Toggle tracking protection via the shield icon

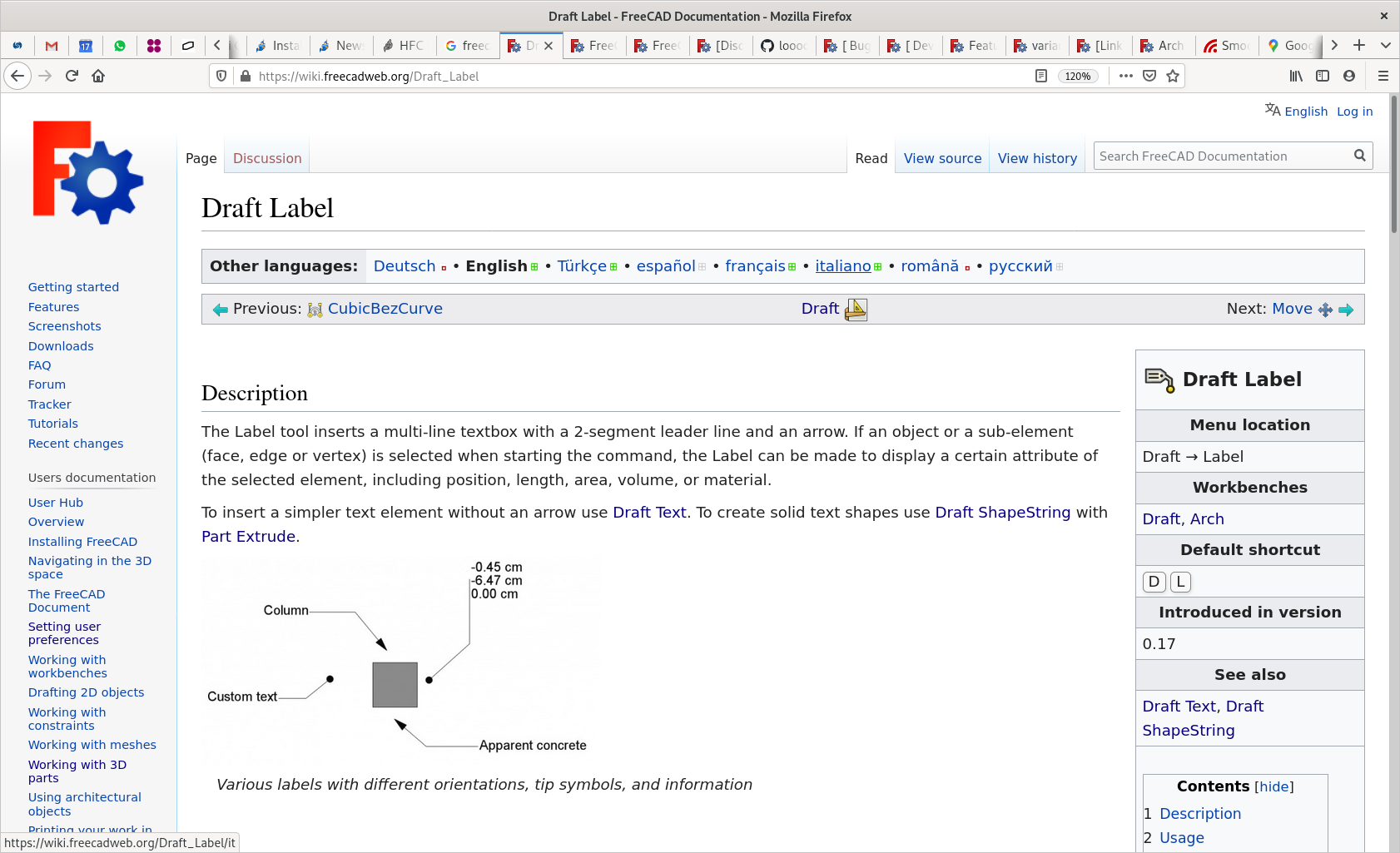tap(221, 76)
